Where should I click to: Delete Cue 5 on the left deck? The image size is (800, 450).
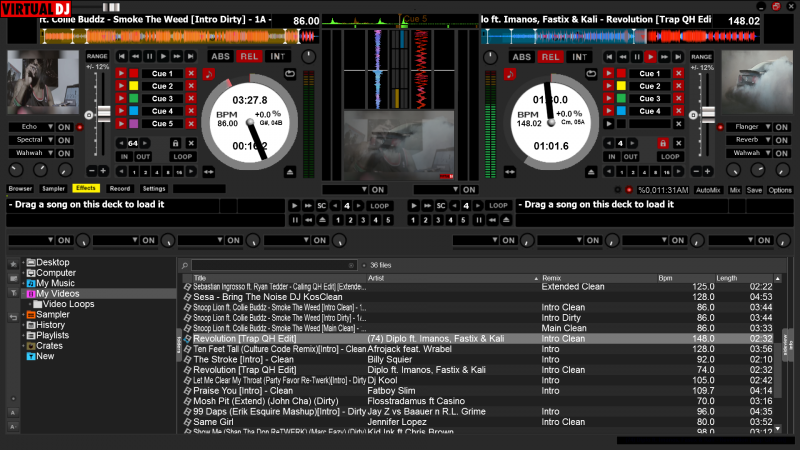[x=191, y=123]
